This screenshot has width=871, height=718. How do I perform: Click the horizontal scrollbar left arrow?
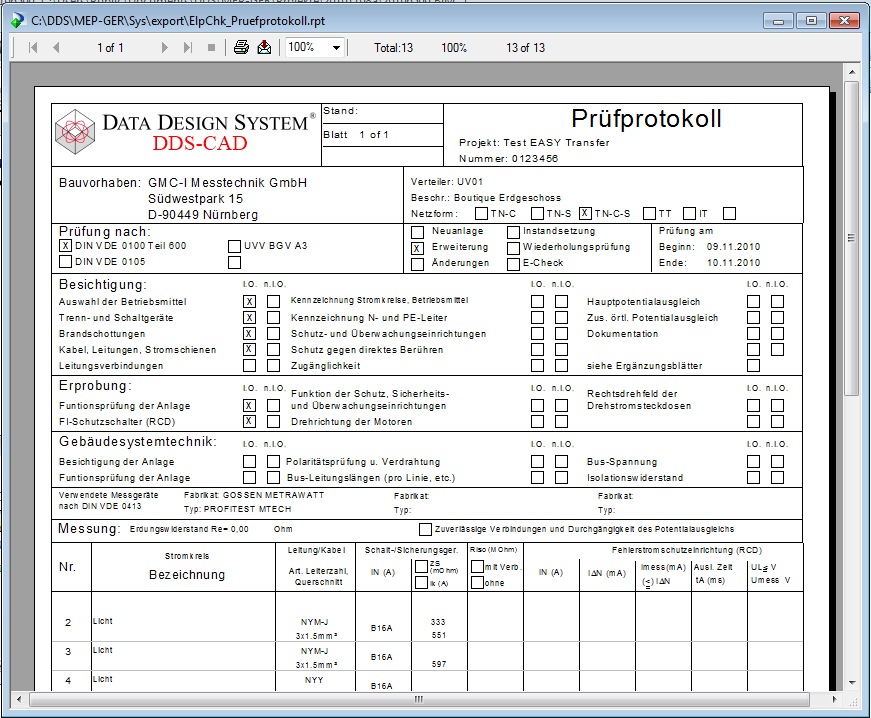19,699
